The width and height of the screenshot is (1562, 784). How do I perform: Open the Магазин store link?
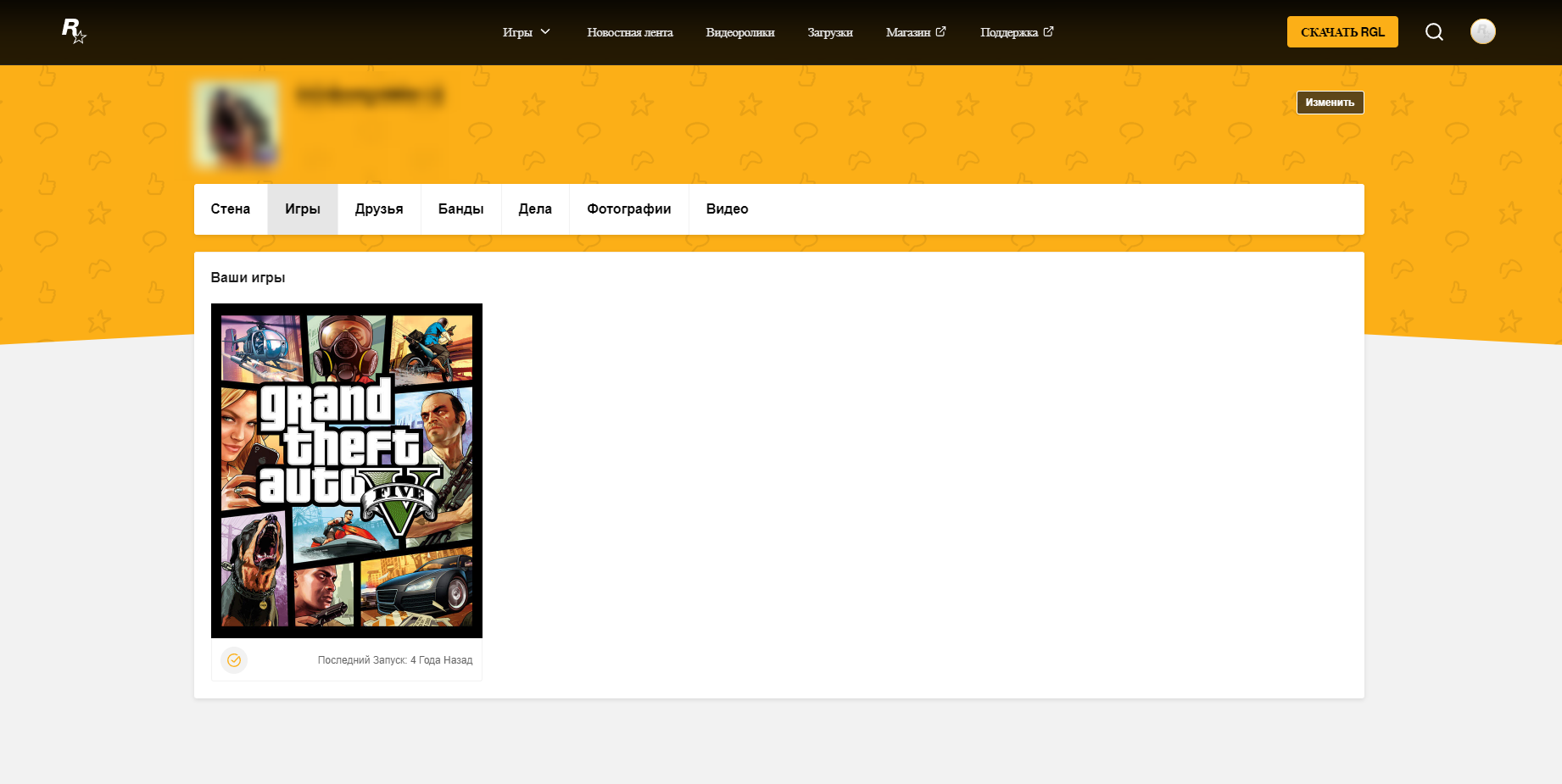click(908, 32)
